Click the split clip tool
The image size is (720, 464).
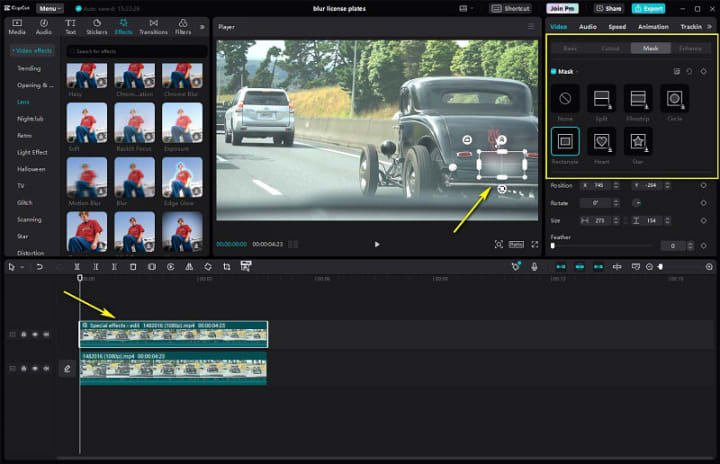click(77, 266)
